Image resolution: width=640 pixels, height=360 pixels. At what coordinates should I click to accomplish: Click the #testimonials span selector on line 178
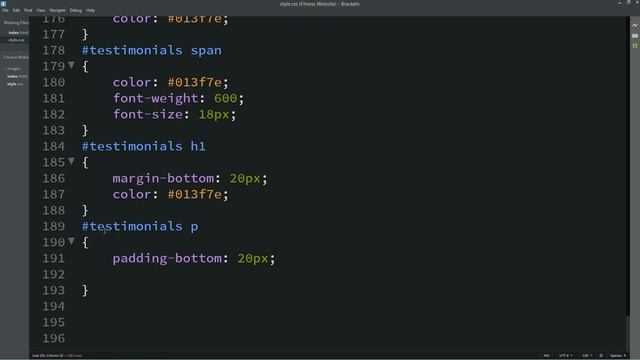click(x=152, y=50)
